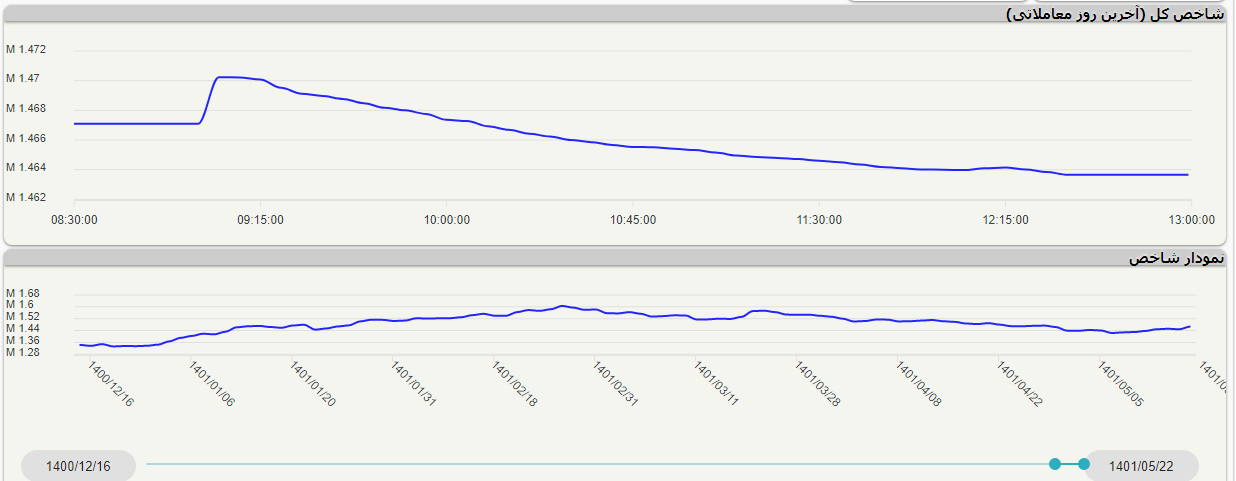
Task: Click the 12:15:00 time axis label
Action: pos(1004,220)
